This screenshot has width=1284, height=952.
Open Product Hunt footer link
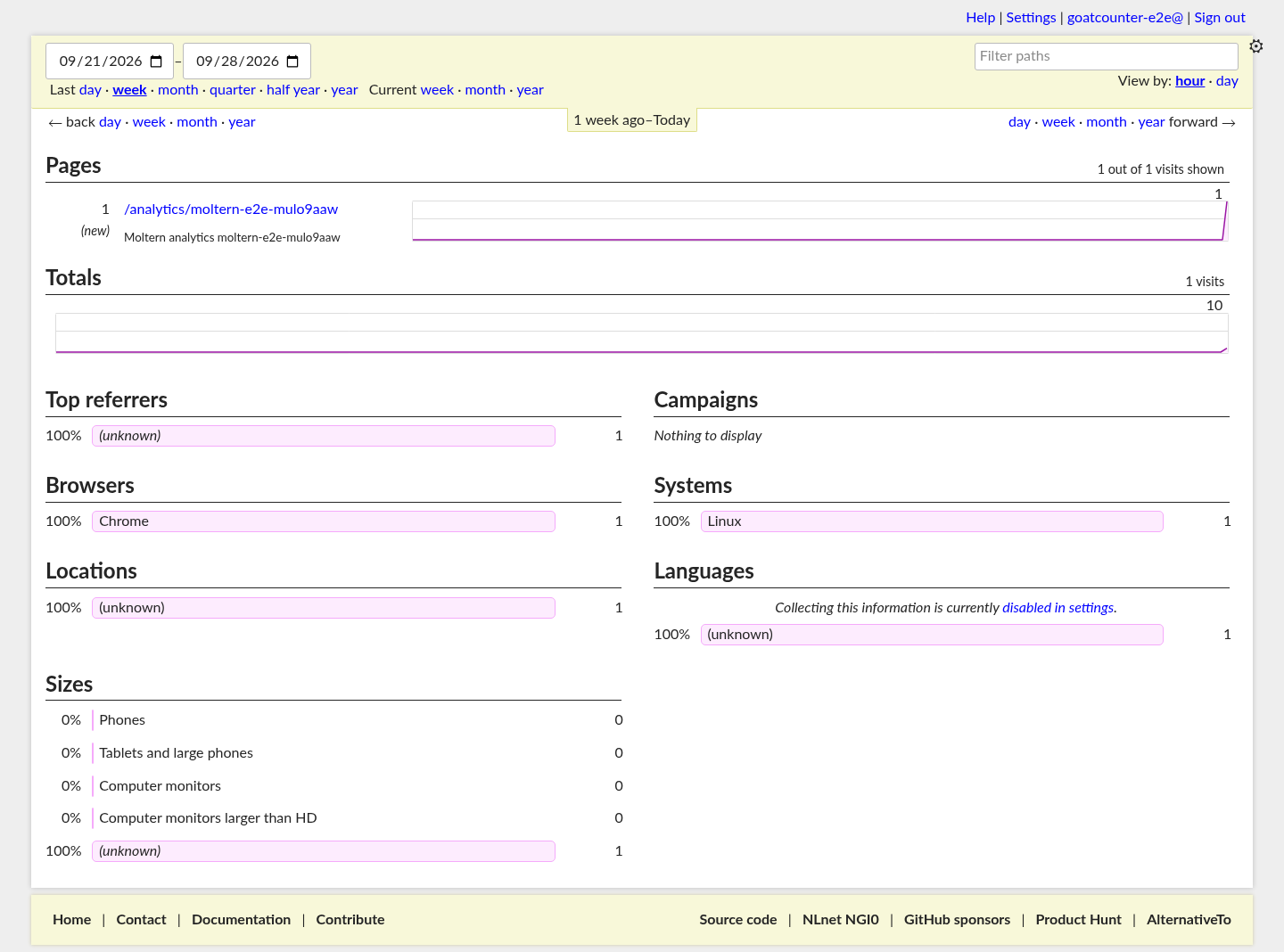(x=1078, y=920)
